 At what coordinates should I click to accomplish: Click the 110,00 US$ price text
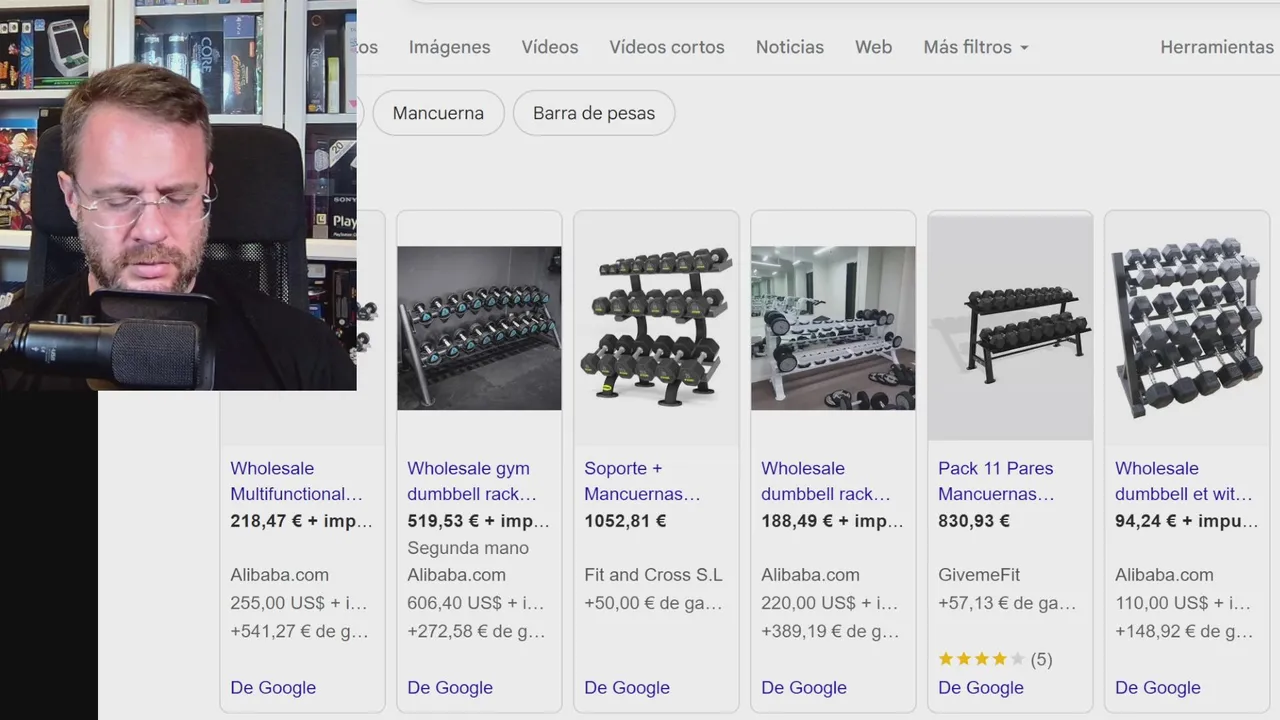[x=1183, y=603]
